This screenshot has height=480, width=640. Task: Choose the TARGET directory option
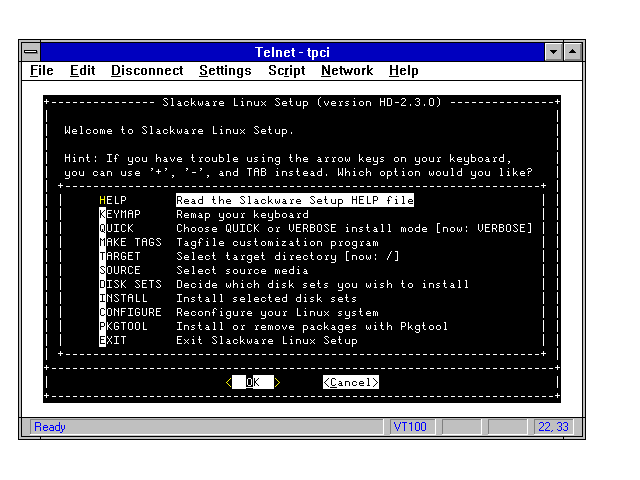120,256
